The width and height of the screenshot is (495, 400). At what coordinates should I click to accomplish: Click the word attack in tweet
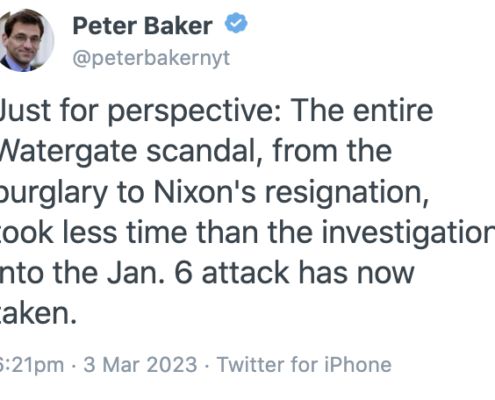coord(245,273)
